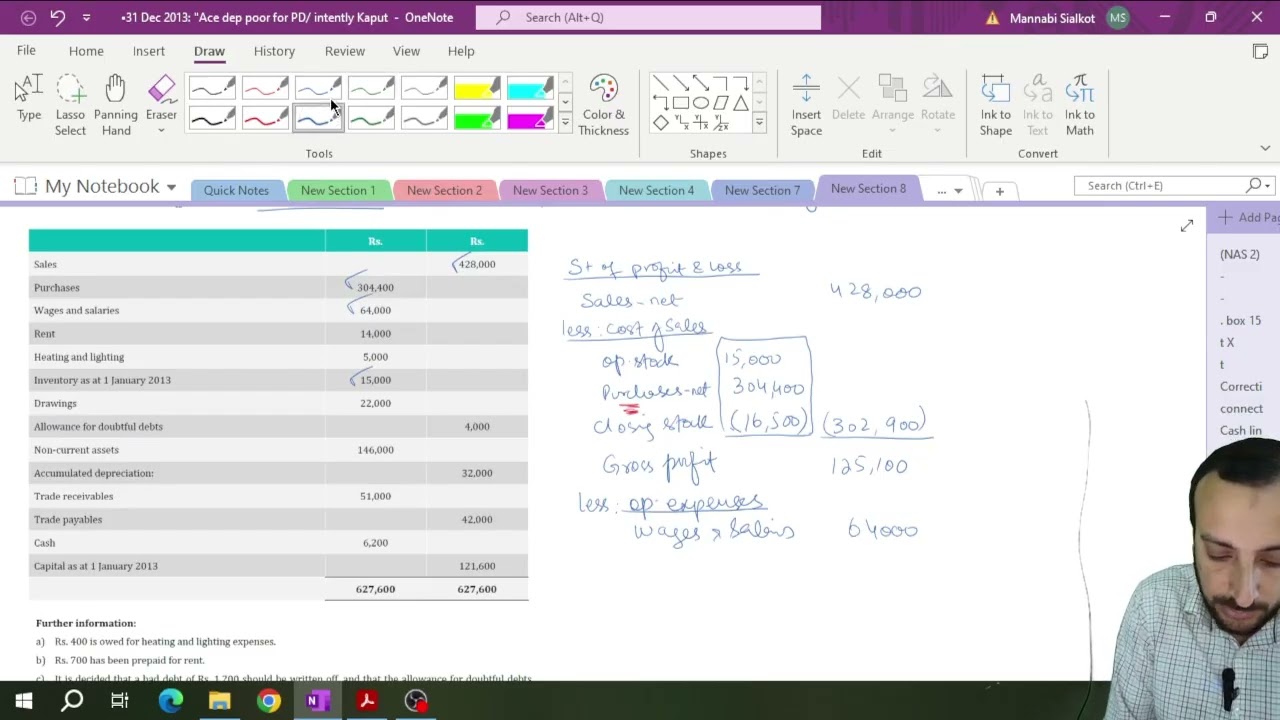
Task: Choose the magenta highlighter
Action: point(530,119)
